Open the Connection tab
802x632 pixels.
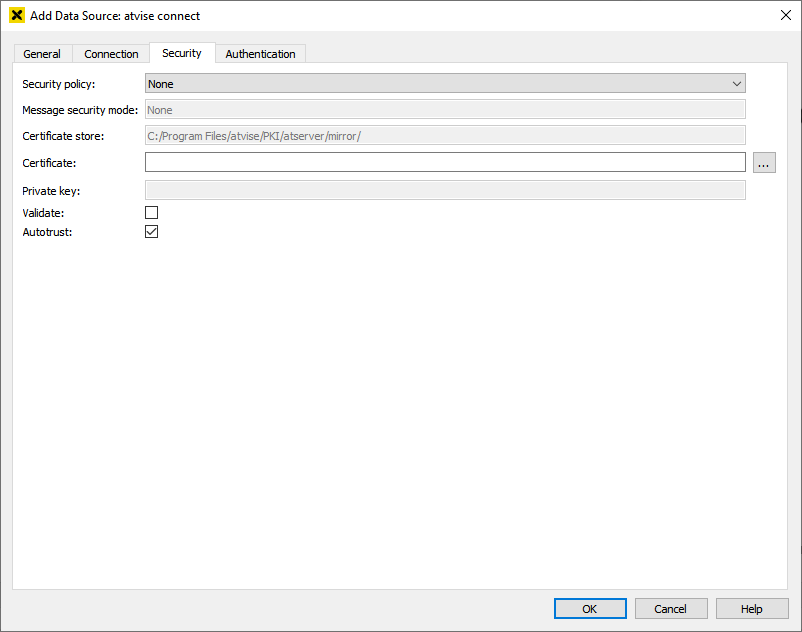[x=111, y=54]
